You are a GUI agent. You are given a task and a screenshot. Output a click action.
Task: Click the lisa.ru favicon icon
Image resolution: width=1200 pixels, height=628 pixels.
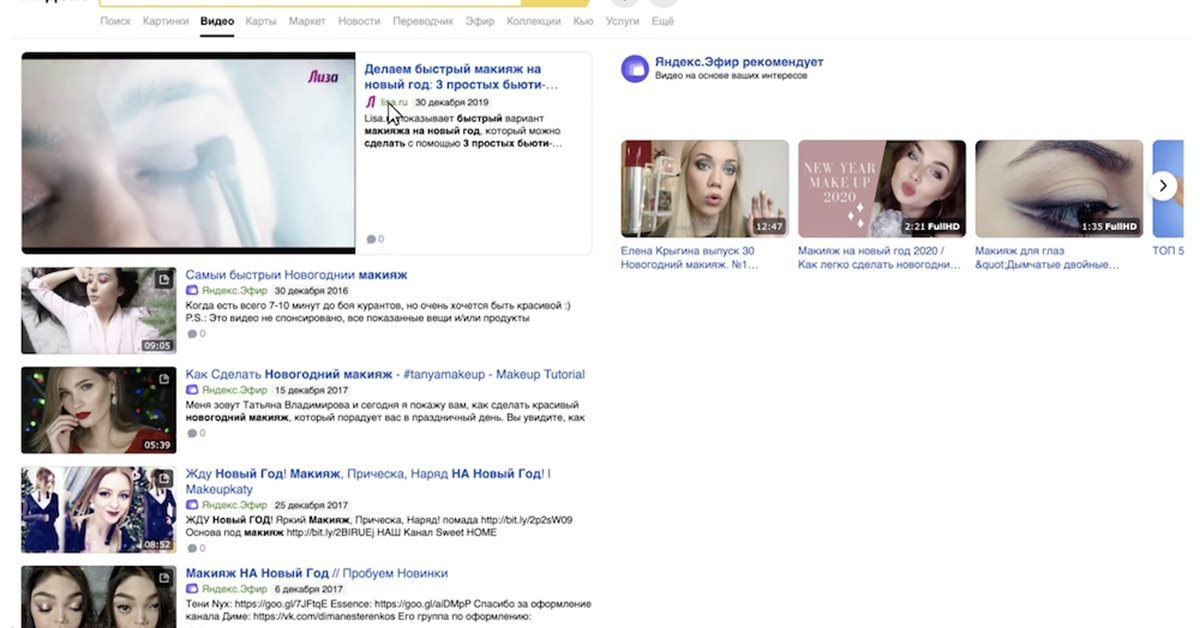pos(370,102)
